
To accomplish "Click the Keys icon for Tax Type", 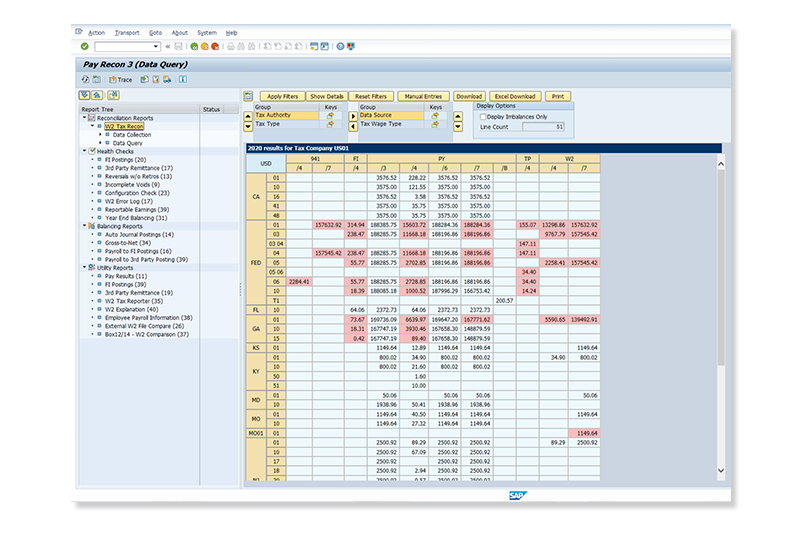I will click(x=330, y=124).
